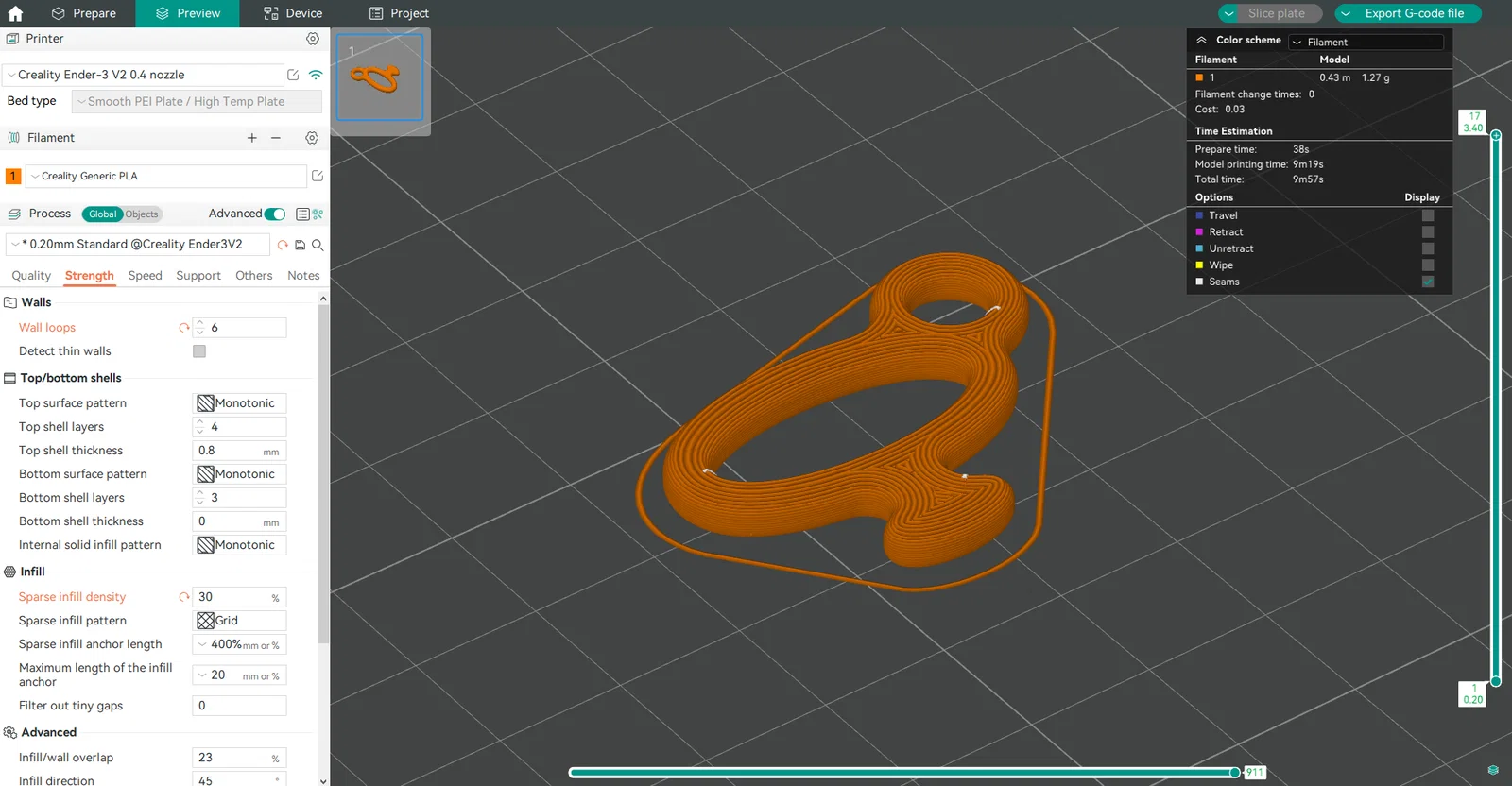Viewport: 1512px width, 786px height.
Task: Switch to the Prepare tab
Action: coord(83,13)
